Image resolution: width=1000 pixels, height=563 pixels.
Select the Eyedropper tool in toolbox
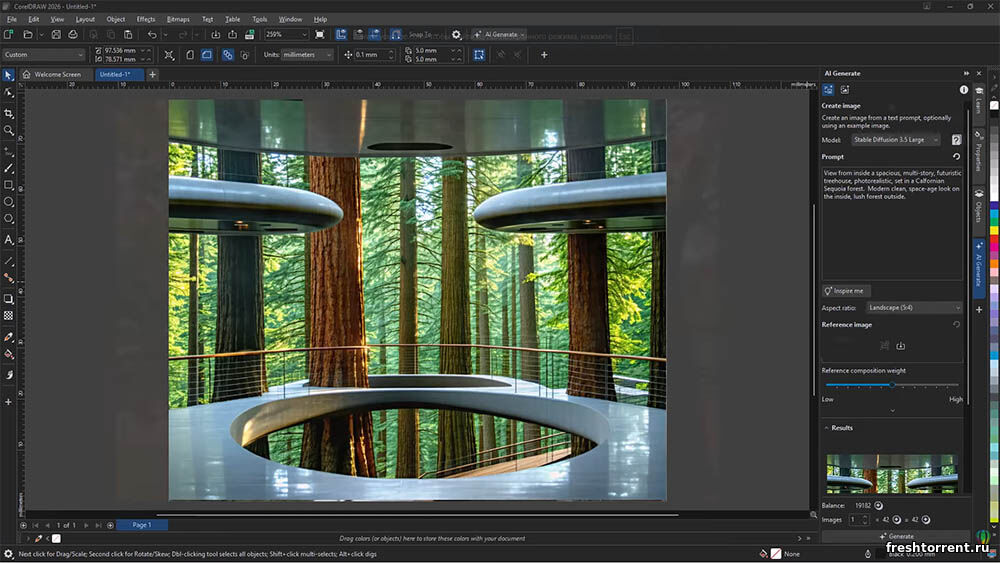coord(9,338)
